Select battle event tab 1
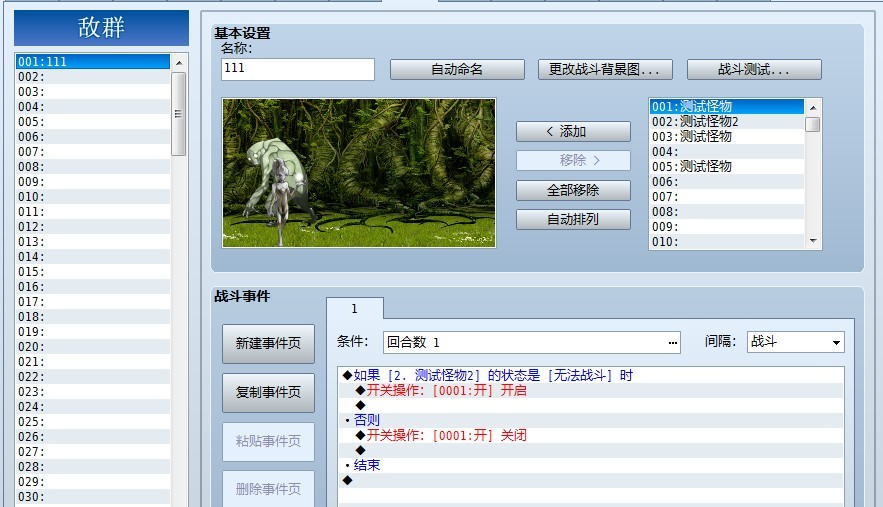Image resolution: width=883 pixels, height=507 pixels. pyautogui.click(x=355, y=309)
